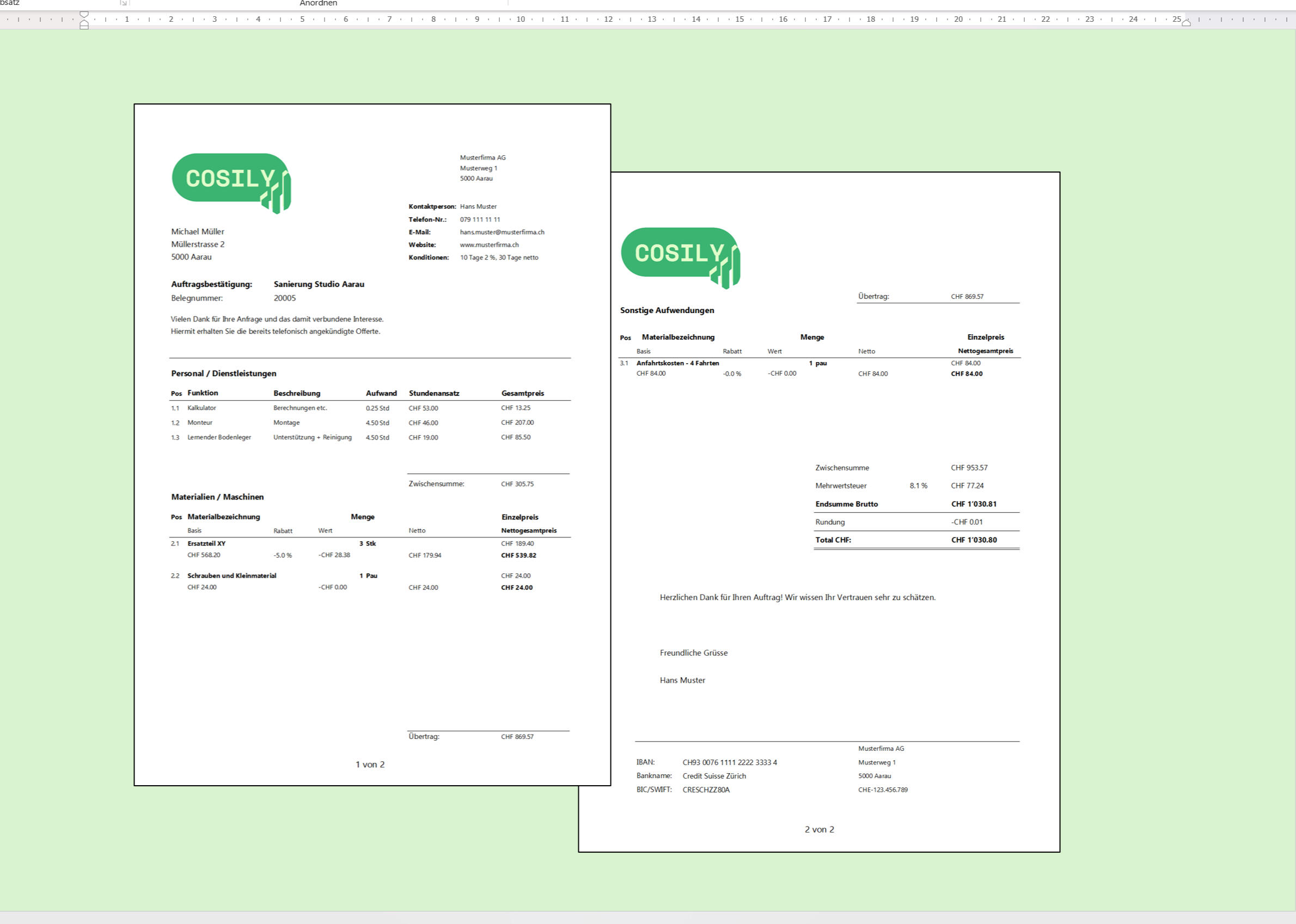Click the www.musterfirma.ch website address
1296x924 pixels.
pos(490,244)
